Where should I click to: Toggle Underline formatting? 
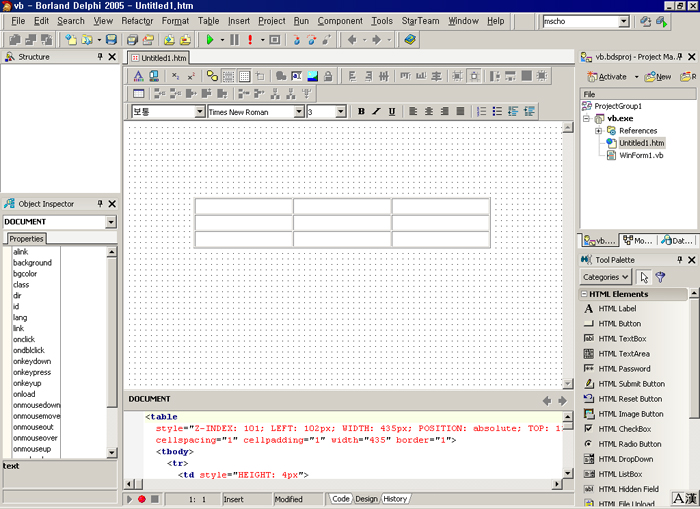pos(391,111)
